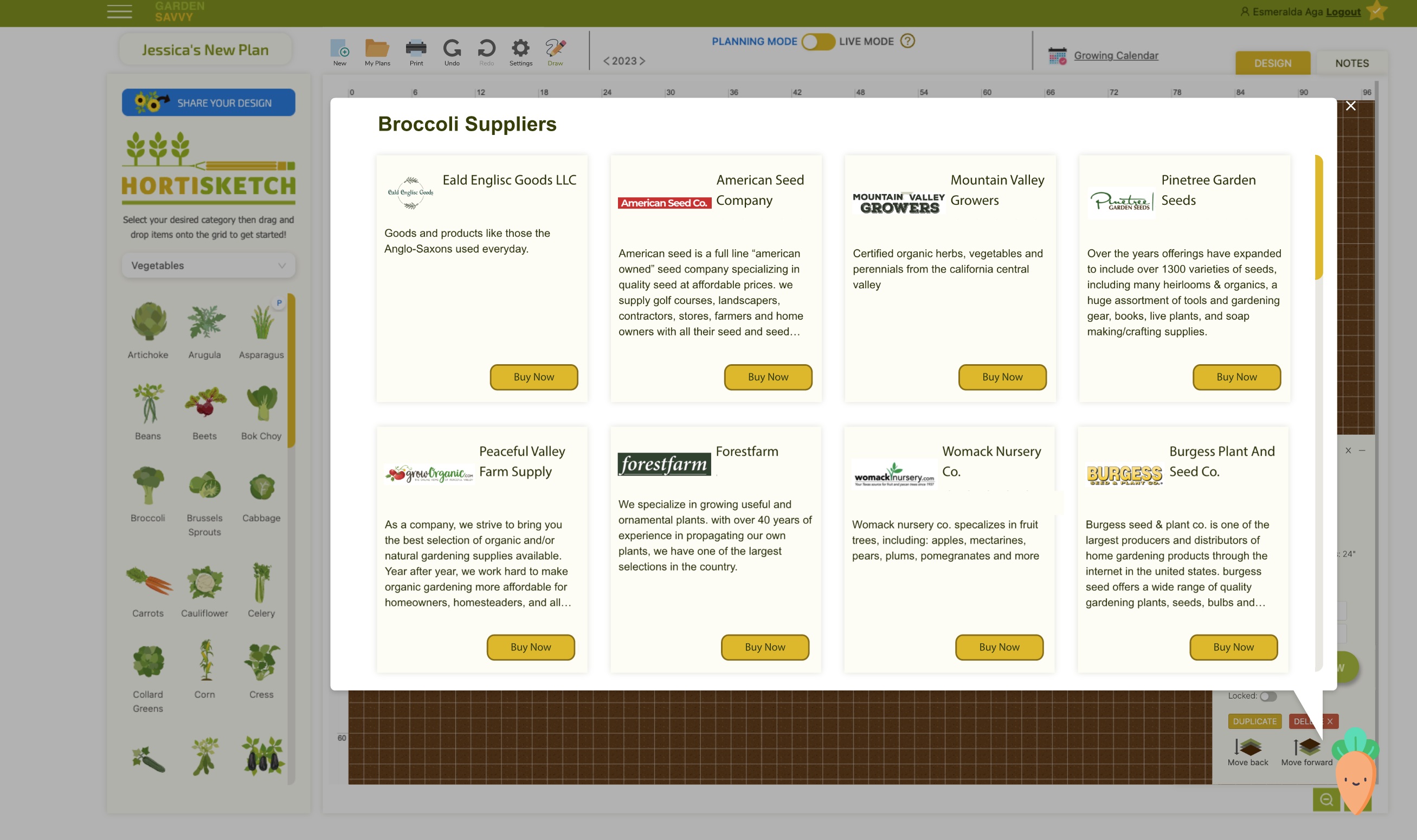Screen dimensions: 1417x840
Task: Click Buy Now for Burgess Plant And Seed
Action: (x=1234, y=647)
